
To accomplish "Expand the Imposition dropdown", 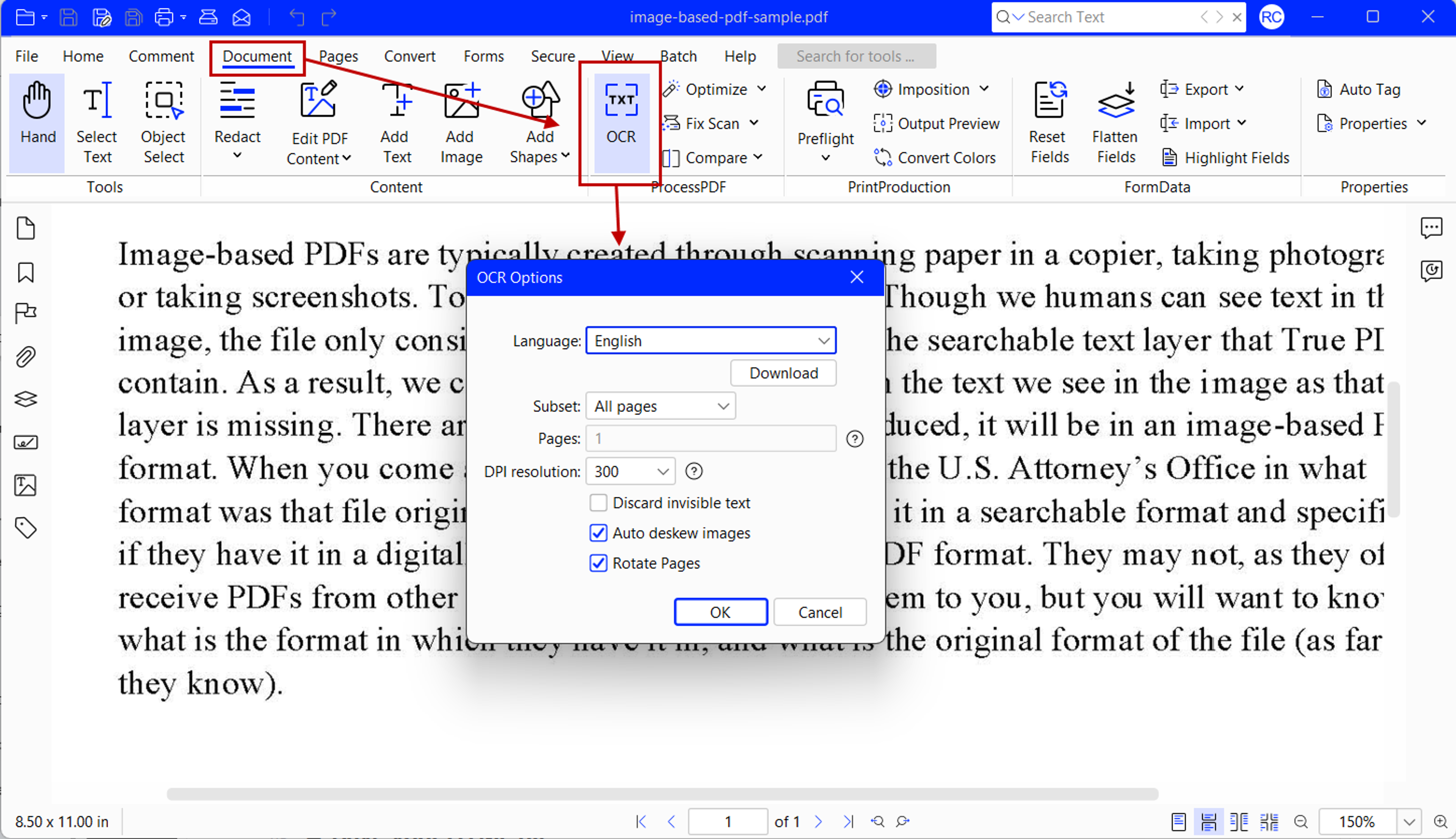I will (x=984, y=89).
